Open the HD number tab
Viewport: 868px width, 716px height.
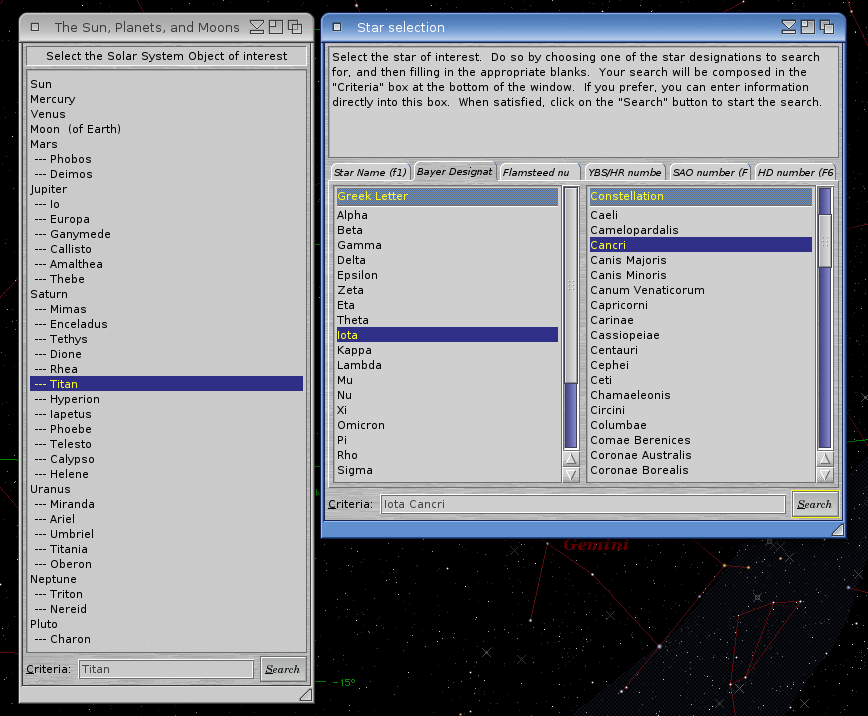tap(795, 172)
